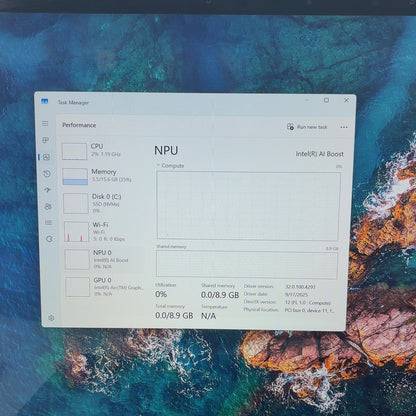
Task: Click the Utilization 0% value
Action: pyautogui.click(x=161, y=294)
